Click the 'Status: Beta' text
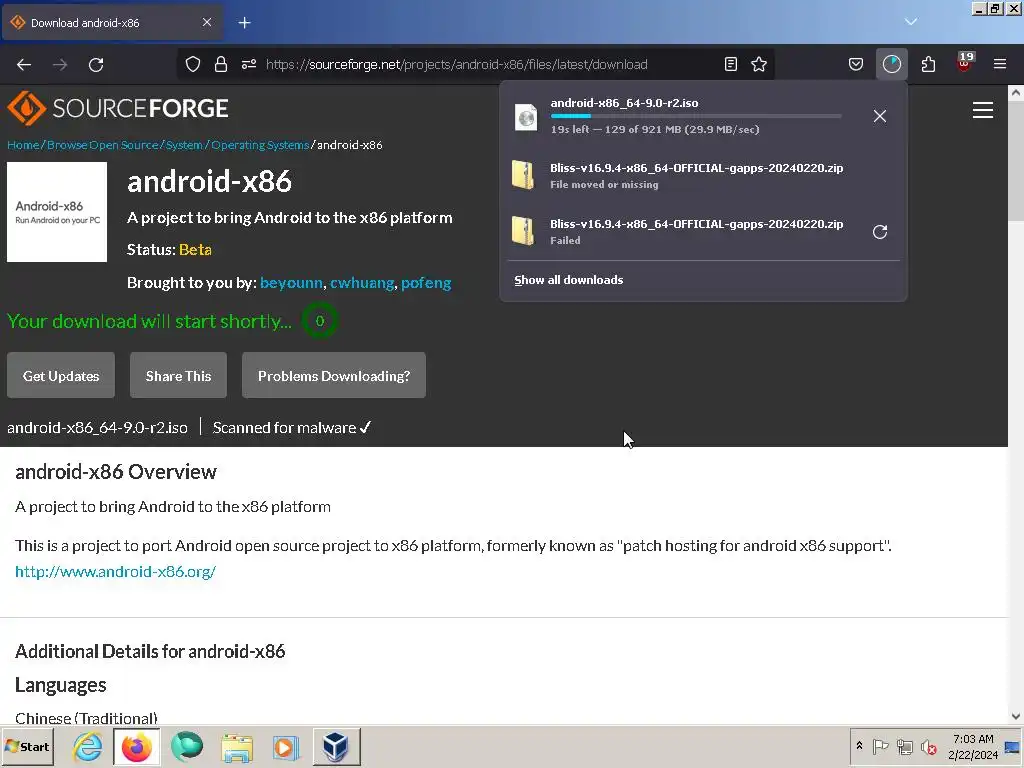This screenshot has width=1024, height=768. pos(169,249)
